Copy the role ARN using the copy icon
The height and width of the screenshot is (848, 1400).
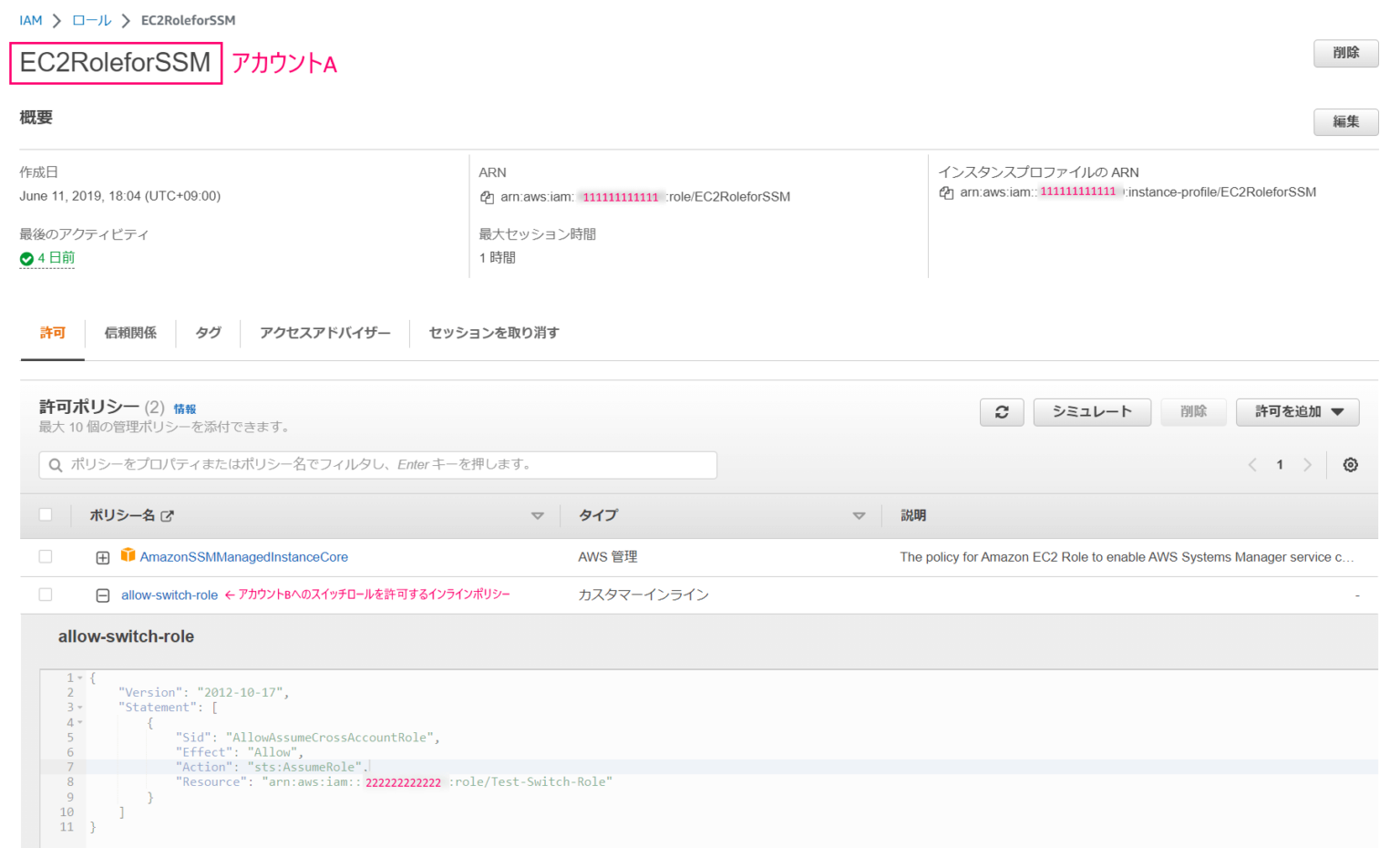489,196
